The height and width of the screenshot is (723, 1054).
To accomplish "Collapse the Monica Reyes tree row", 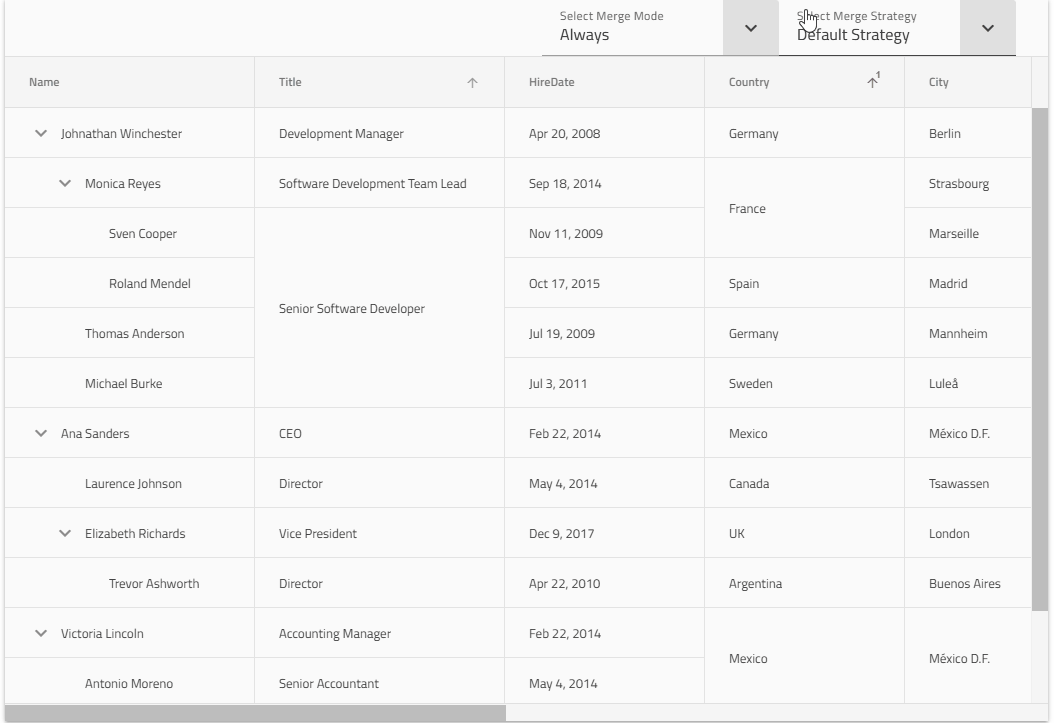I will coord(65,183).
